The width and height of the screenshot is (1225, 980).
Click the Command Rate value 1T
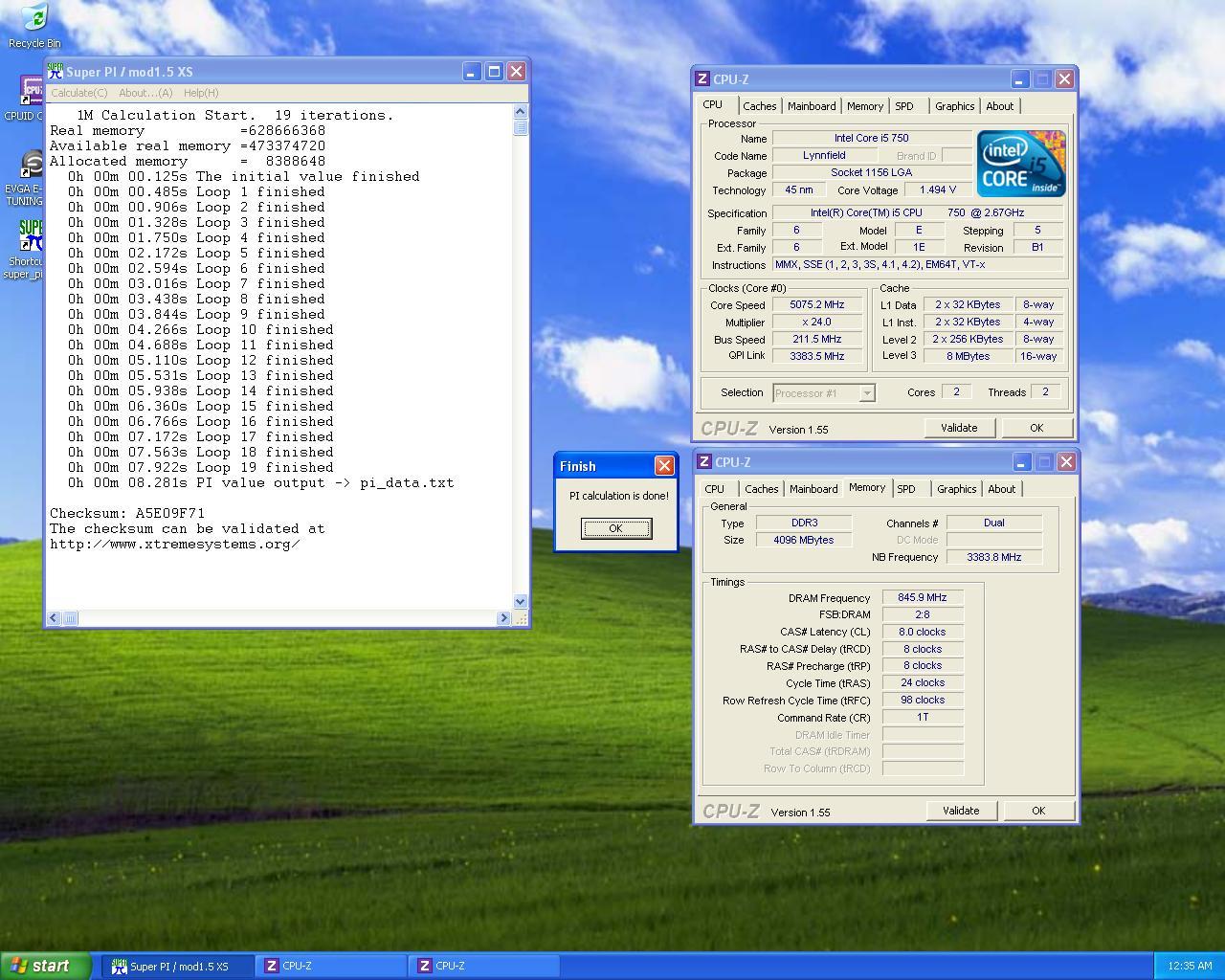click(x=923, y=717)
